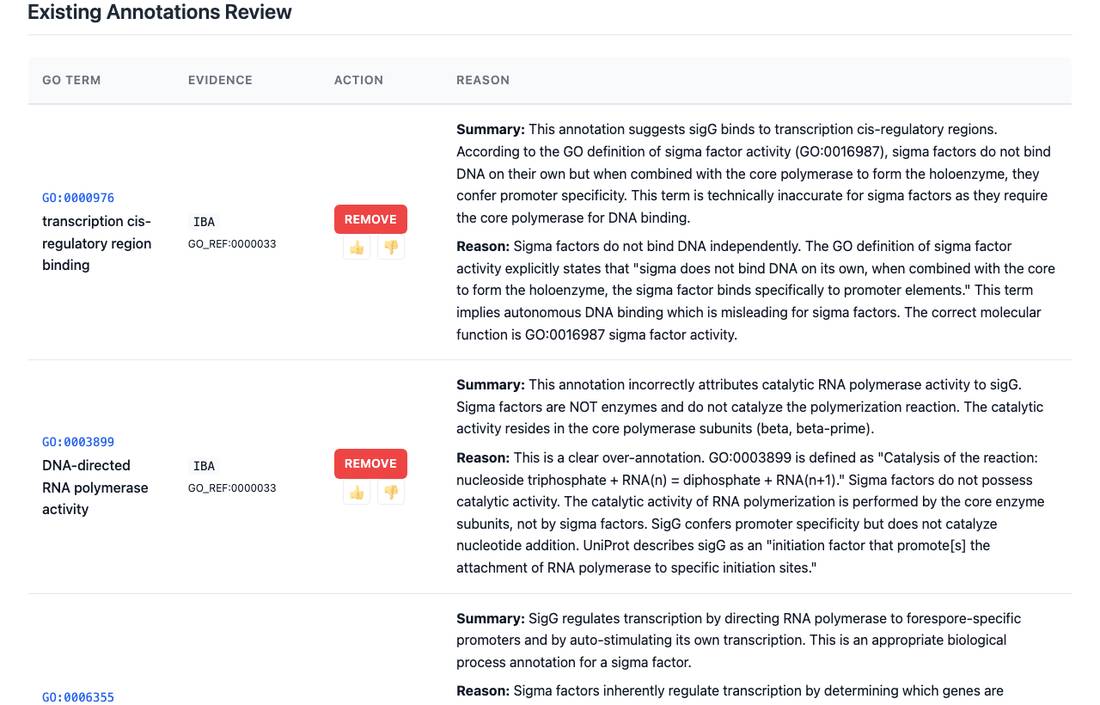Image resolution: width=1100 pixels, height=705 pixels.
Task: Click the IBA badge for GO:0000976
Action: pos(204,222)
